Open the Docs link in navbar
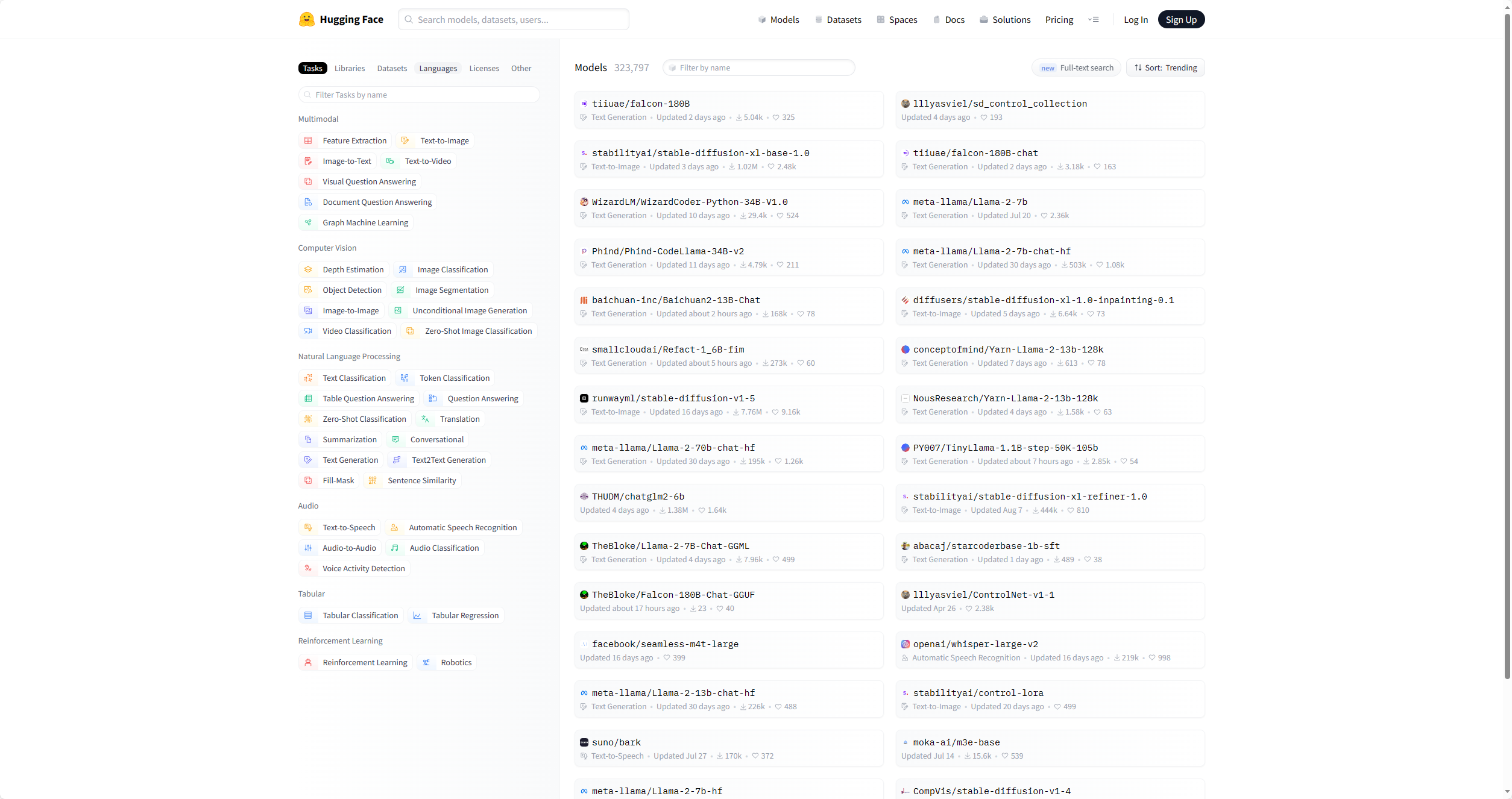The width and height of the screenshot is (1512, 799). point(949,19)
